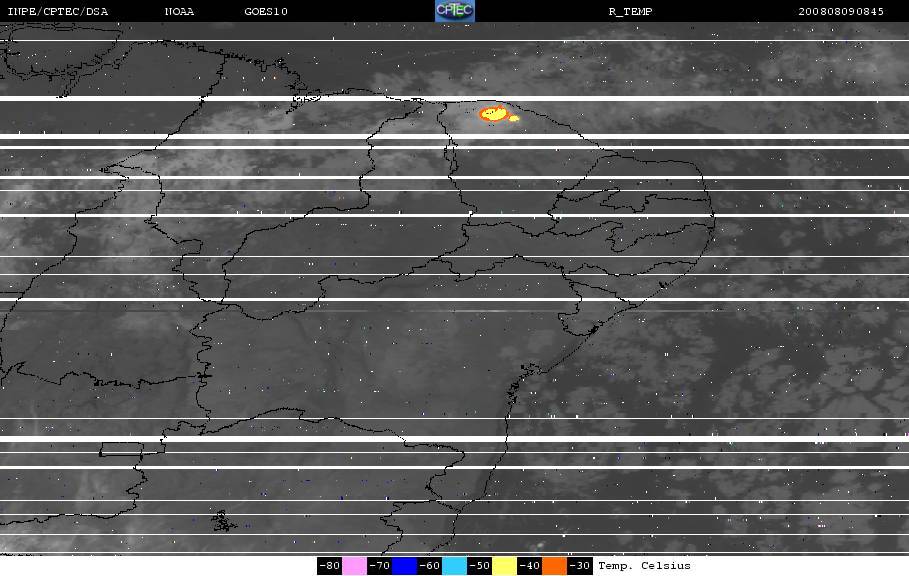The height and width of the screenshot is (576, 909).
Task: Click the Temp. Celsius legend label
Action: tap(644, 566)
